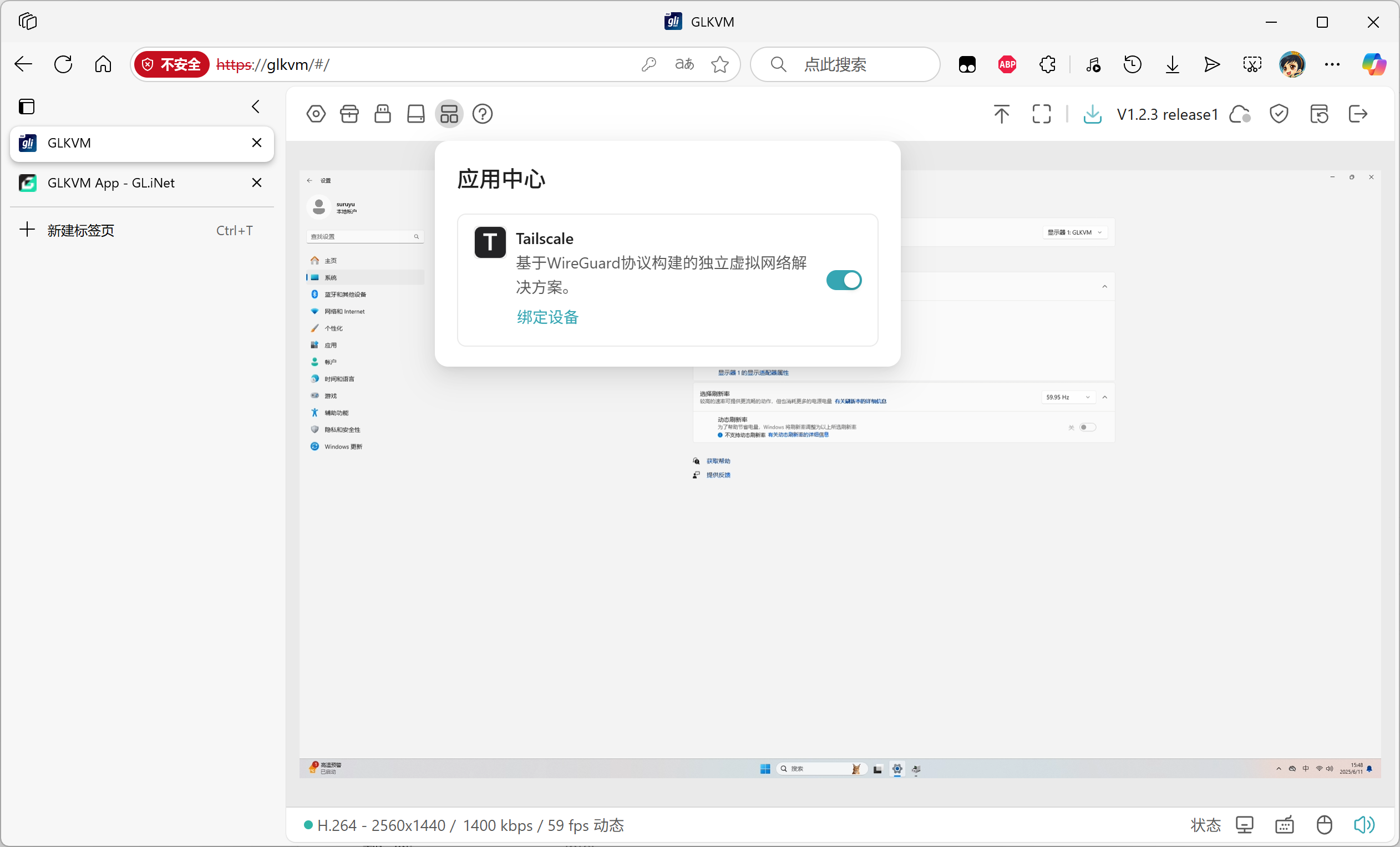
Task: Toggle dynamic refresh rate switch in remote screen
Action: pos(1088,427)
